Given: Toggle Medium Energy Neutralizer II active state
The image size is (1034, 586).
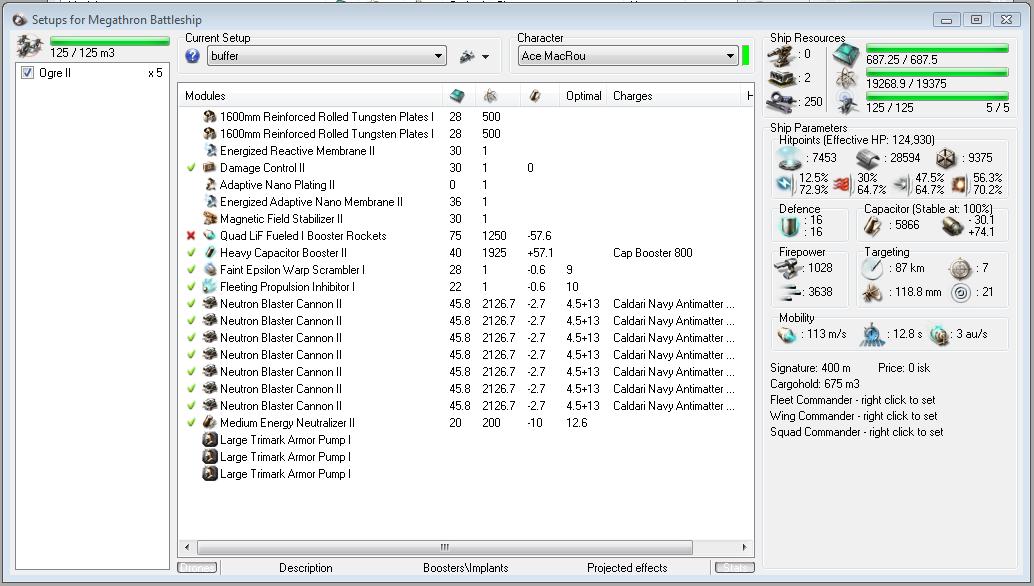Looking at the screenshot, I should click(191, 423).
